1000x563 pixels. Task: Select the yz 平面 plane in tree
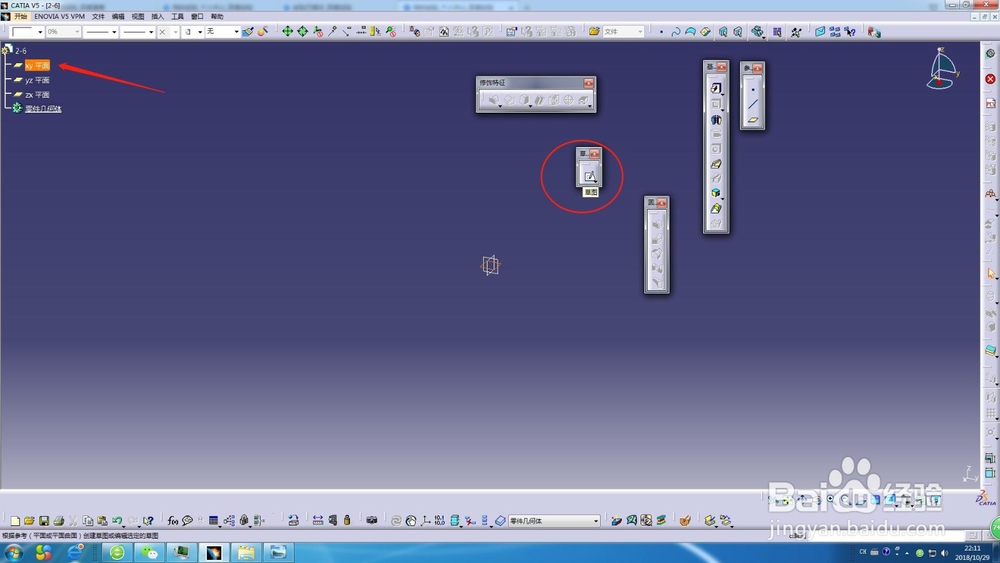[x=37, y=80]
